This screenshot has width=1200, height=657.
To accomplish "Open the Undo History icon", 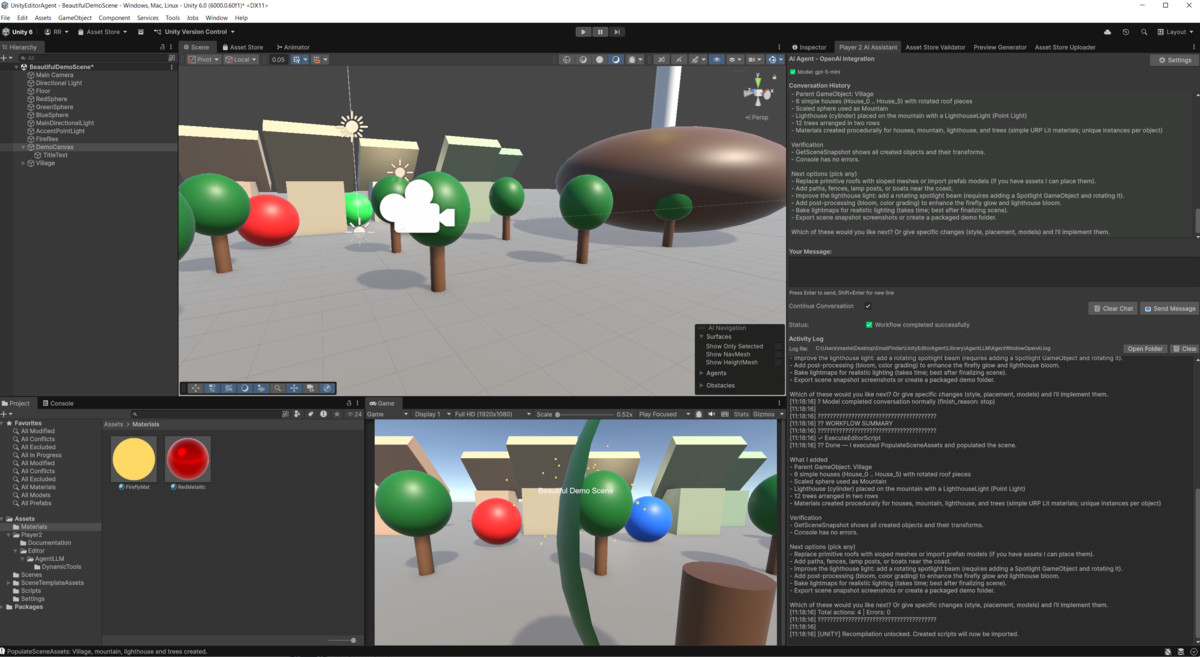I will [x=1126, y=32].
